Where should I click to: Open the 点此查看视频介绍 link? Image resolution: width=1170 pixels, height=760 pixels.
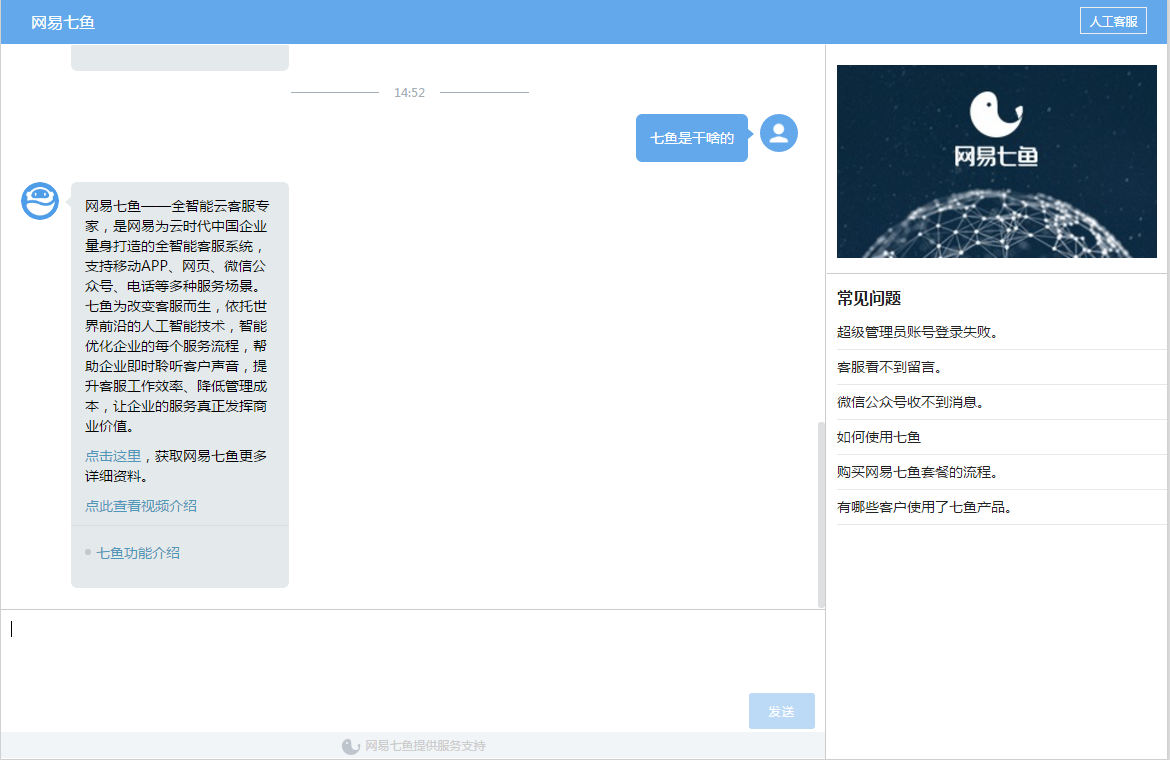tap(141, 506)
